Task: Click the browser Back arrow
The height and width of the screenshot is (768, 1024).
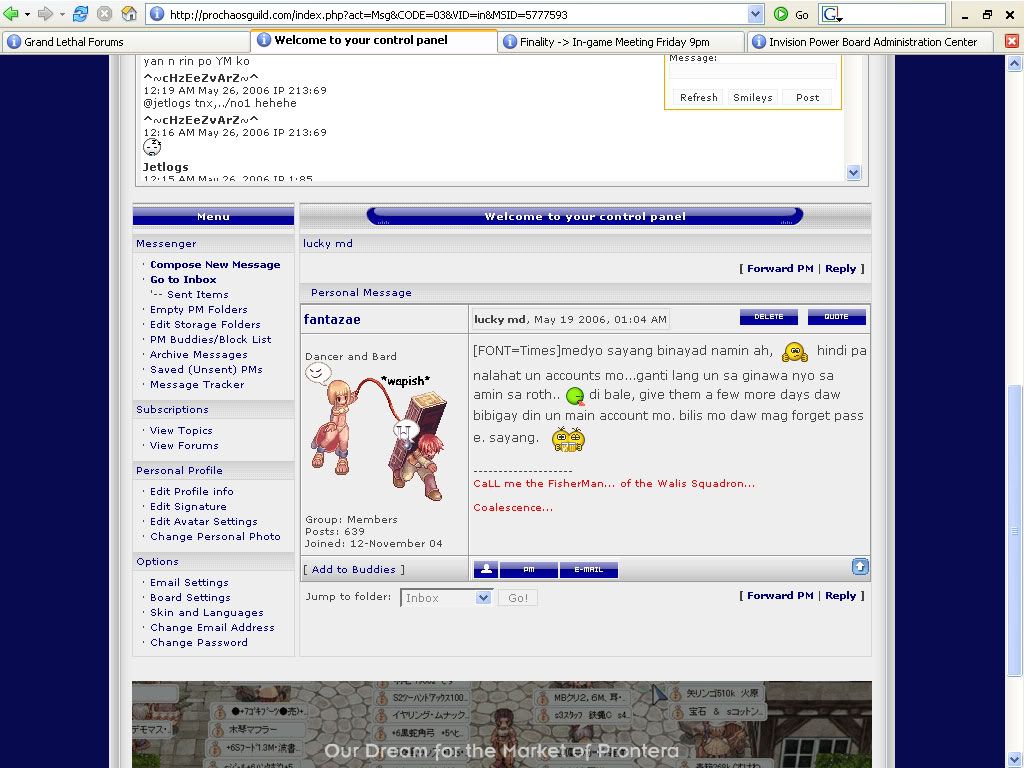Action: tap(12, 14)
